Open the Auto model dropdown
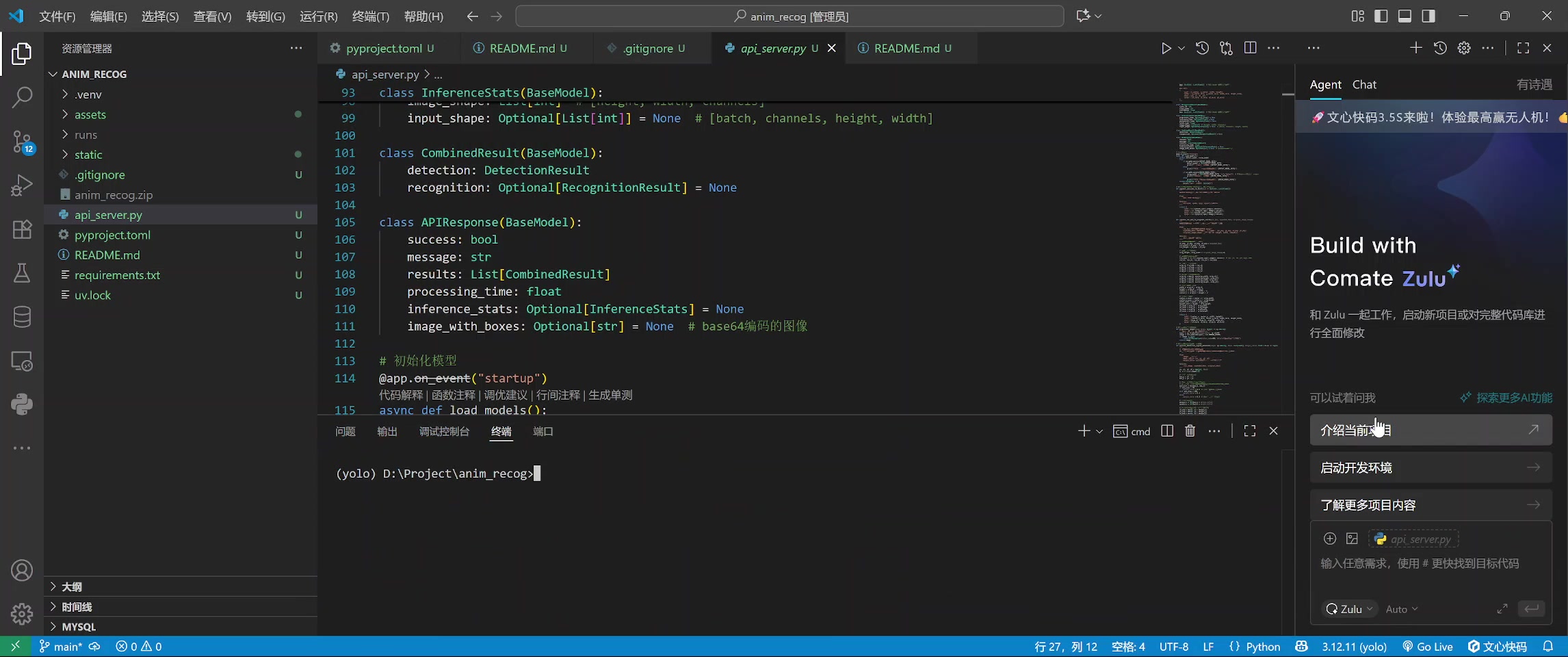 pyautogui.click(x=1402, y=609)
